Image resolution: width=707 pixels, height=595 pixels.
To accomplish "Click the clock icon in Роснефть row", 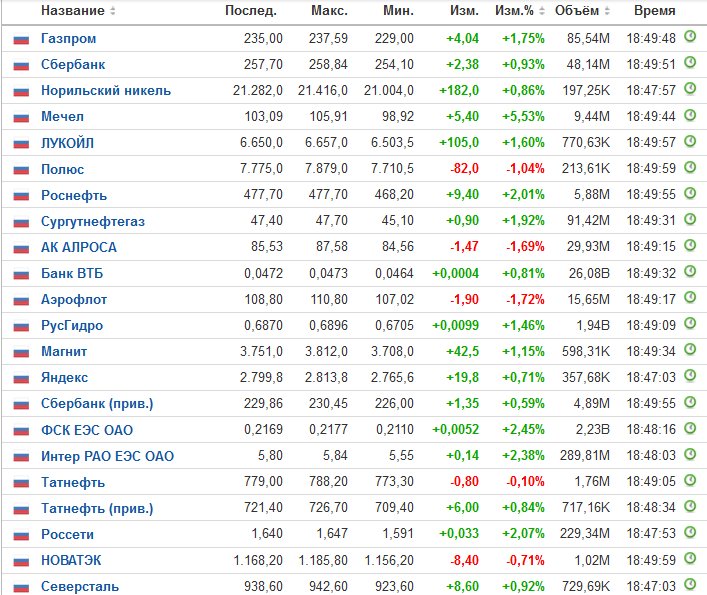I will click(690, 193).
